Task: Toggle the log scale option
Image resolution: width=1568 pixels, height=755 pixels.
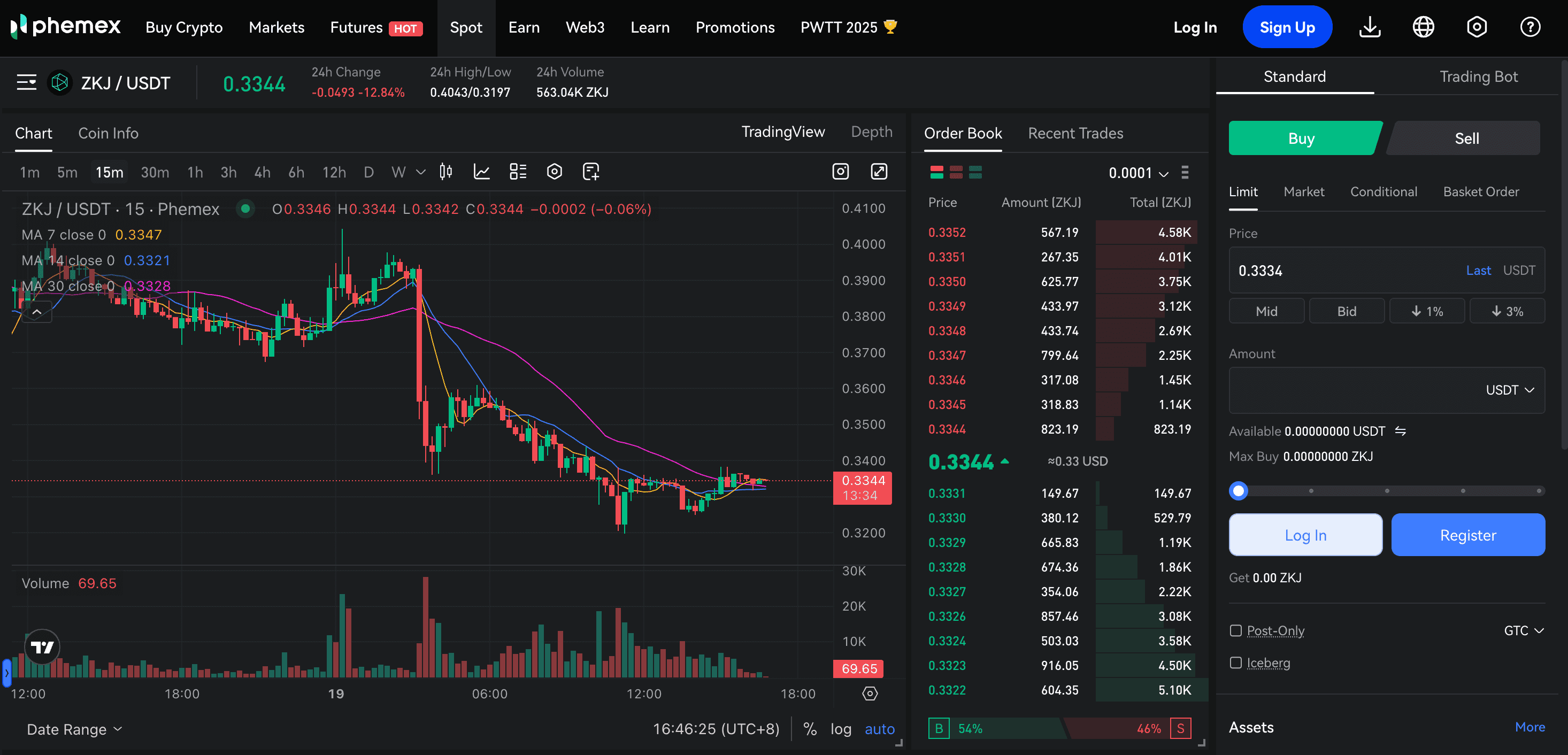Action: pyautogui.click(x=841, y=729)
